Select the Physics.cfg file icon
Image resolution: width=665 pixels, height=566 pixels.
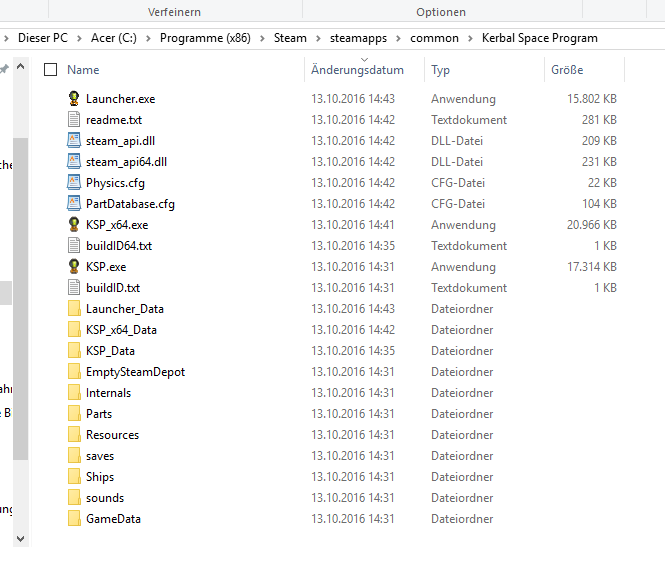coord(74,183)
